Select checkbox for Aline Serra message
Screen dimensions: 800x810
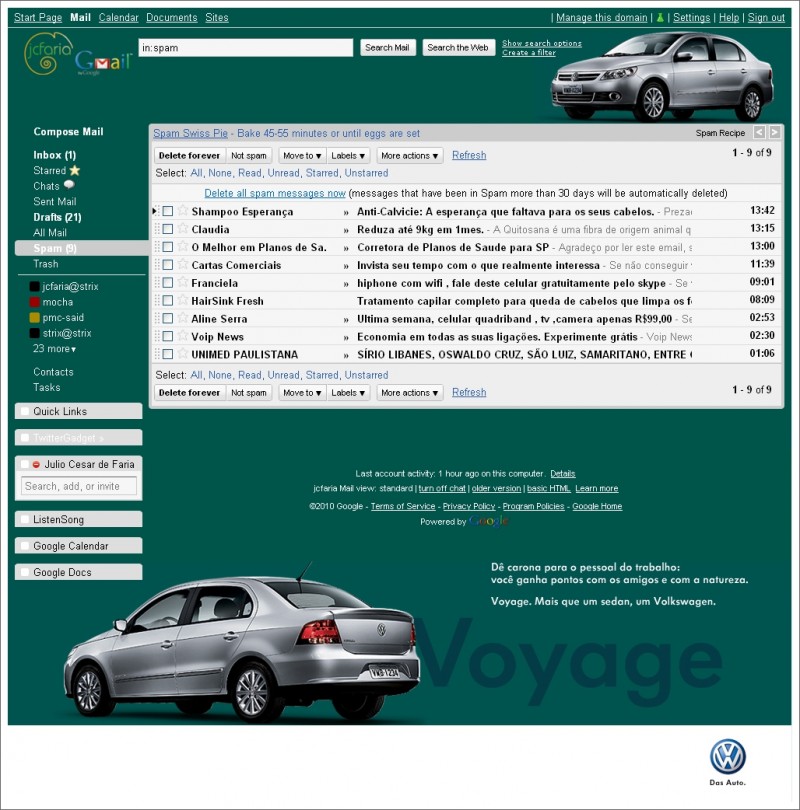[x=168, y=318]
